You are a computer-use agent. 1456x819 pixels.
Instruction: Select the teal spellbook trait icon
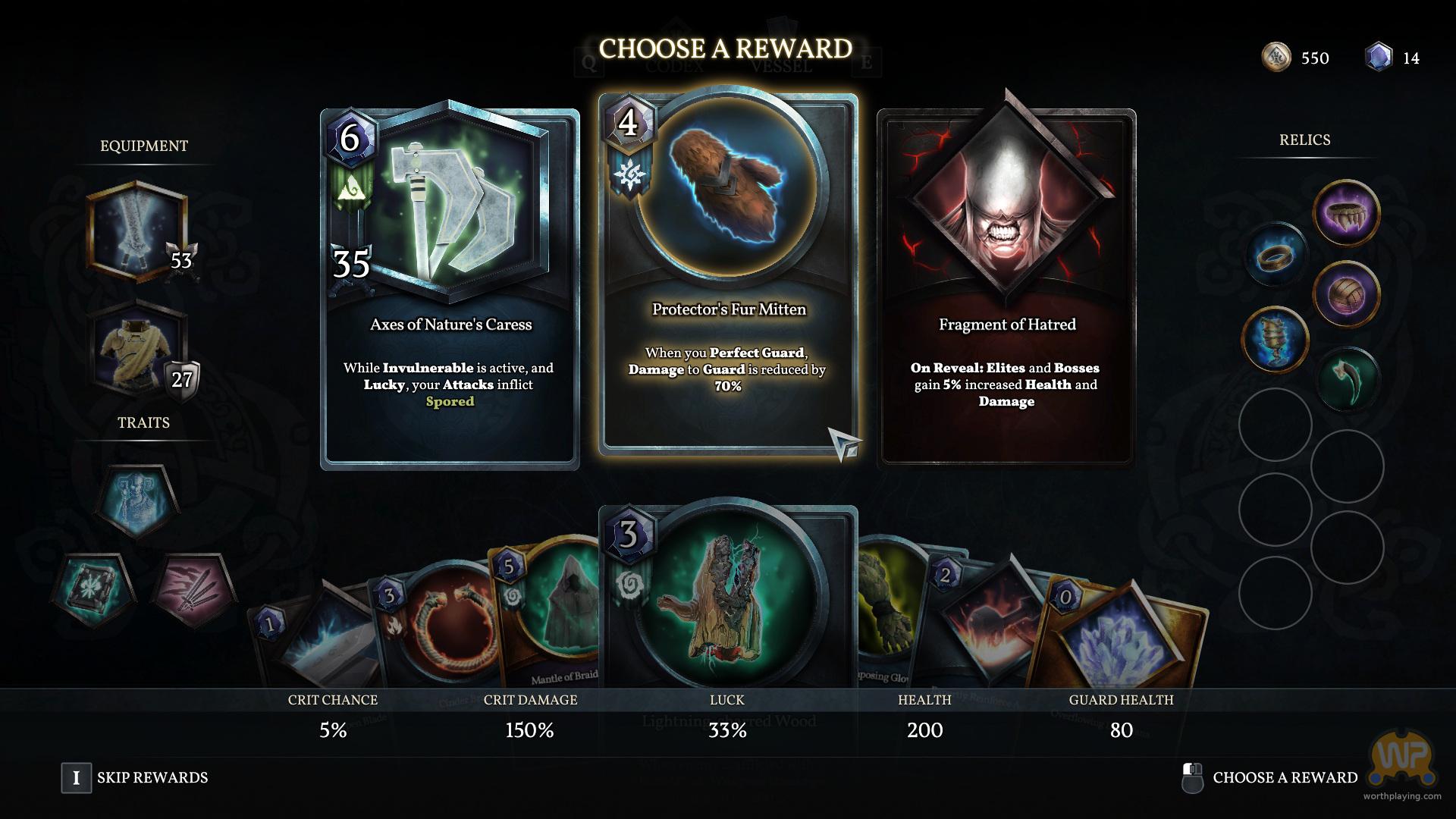pyautogui.click(x=93, y=591)
